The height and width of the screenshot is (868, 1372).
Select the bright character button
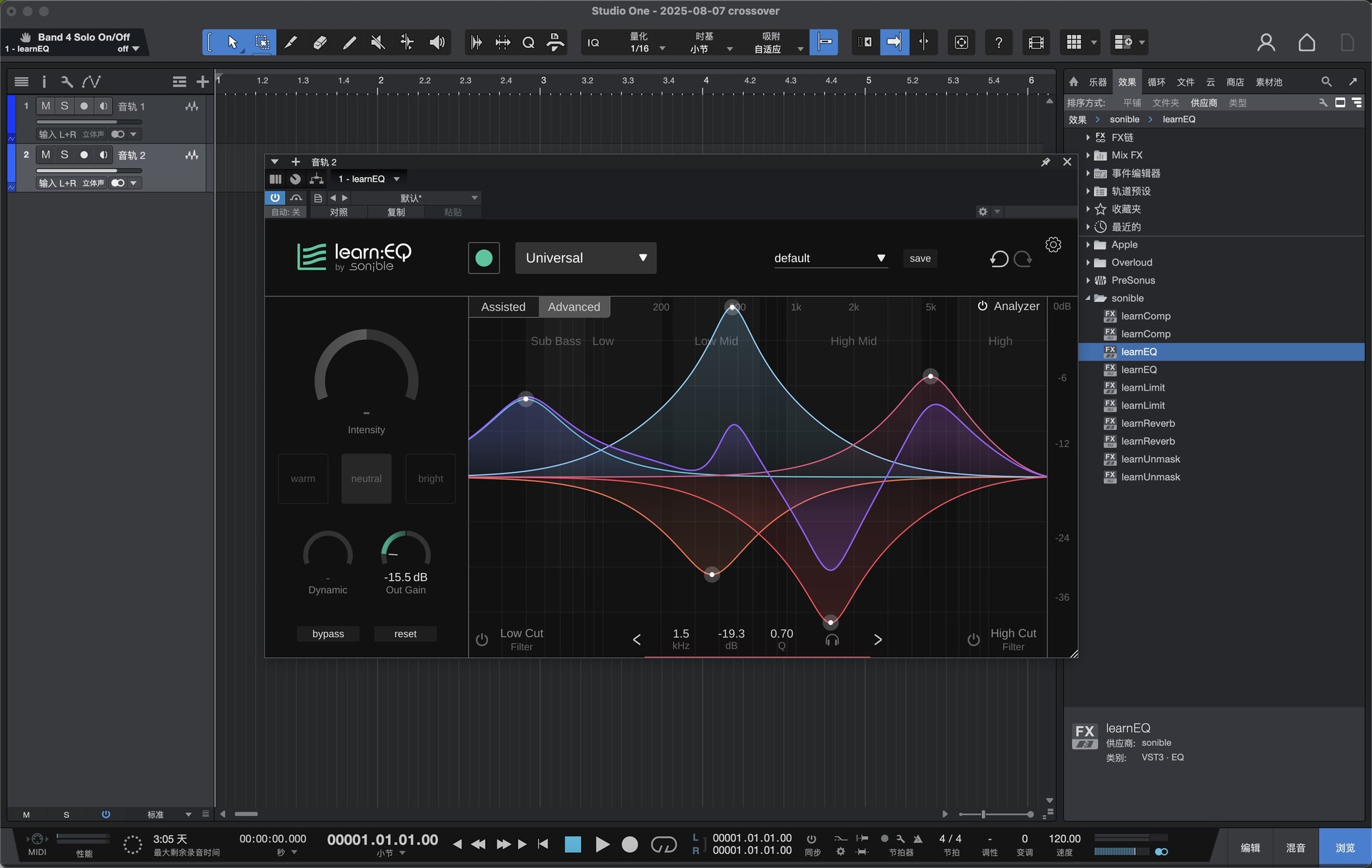(x=430, y=479)
